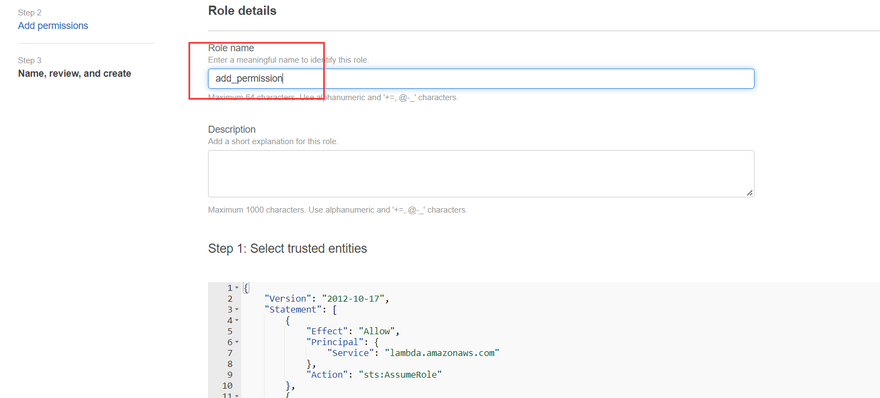
Task: Click the "Action" key on line 9
Action: (327, 374)
